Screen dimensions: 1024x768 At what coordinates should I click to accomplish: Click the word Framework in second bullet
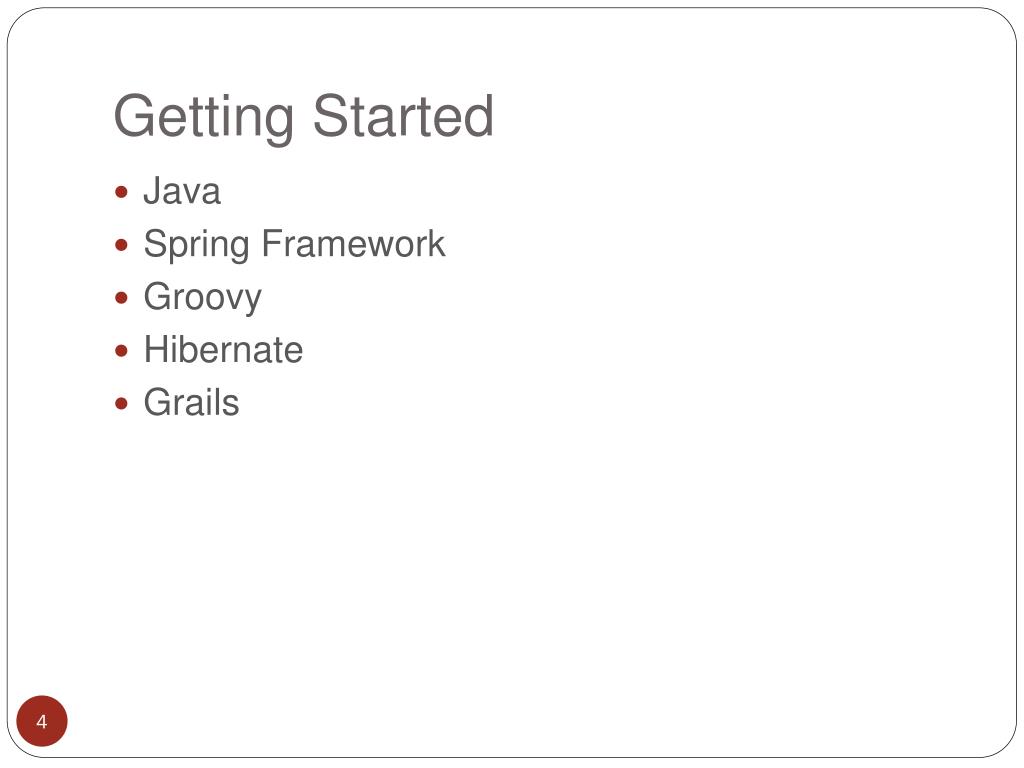pos(353,244)
